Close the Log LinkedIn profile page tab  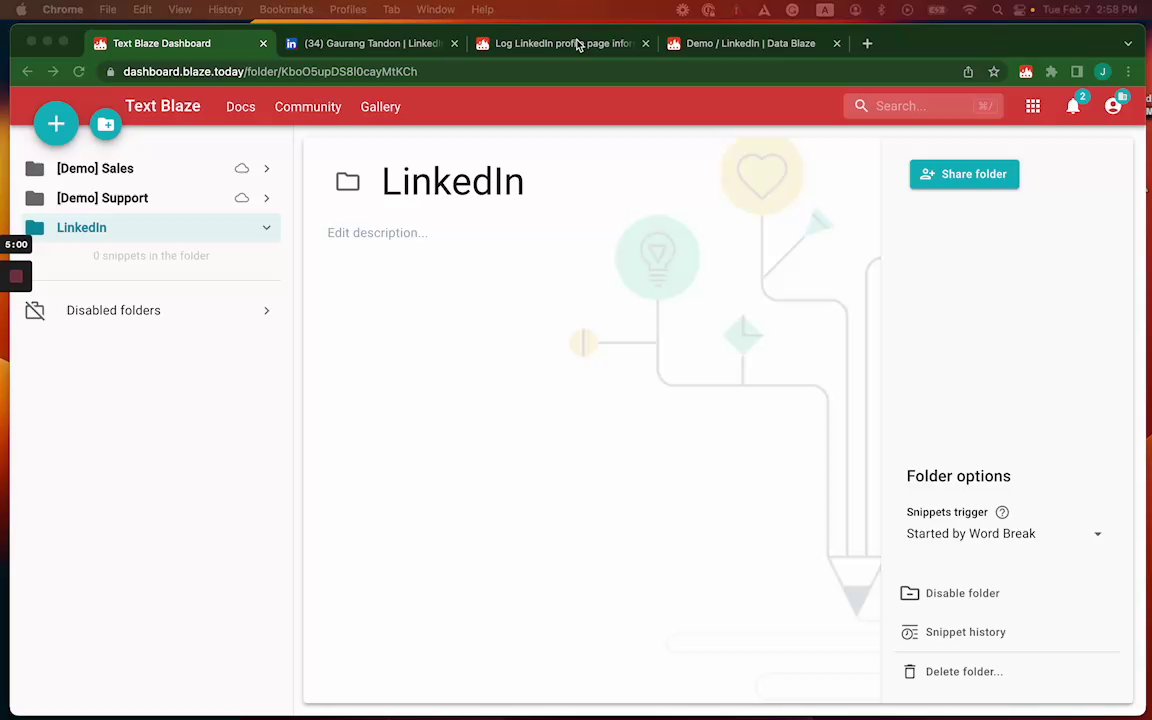[x=645, y=43]
